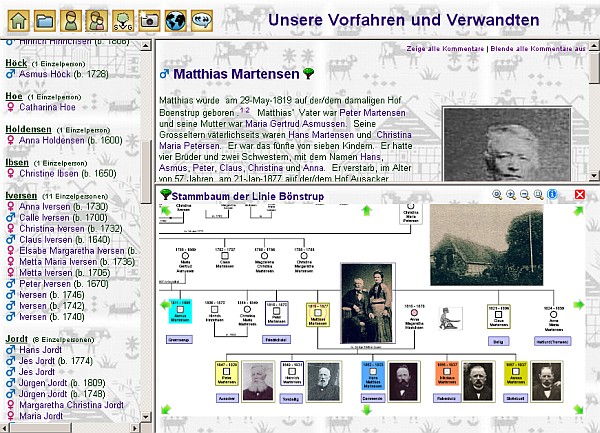Click tree icon beside Matthias Martensen heading
This screenshot has width=600, height=433.
pyautogui.click(x=308, y=73)
